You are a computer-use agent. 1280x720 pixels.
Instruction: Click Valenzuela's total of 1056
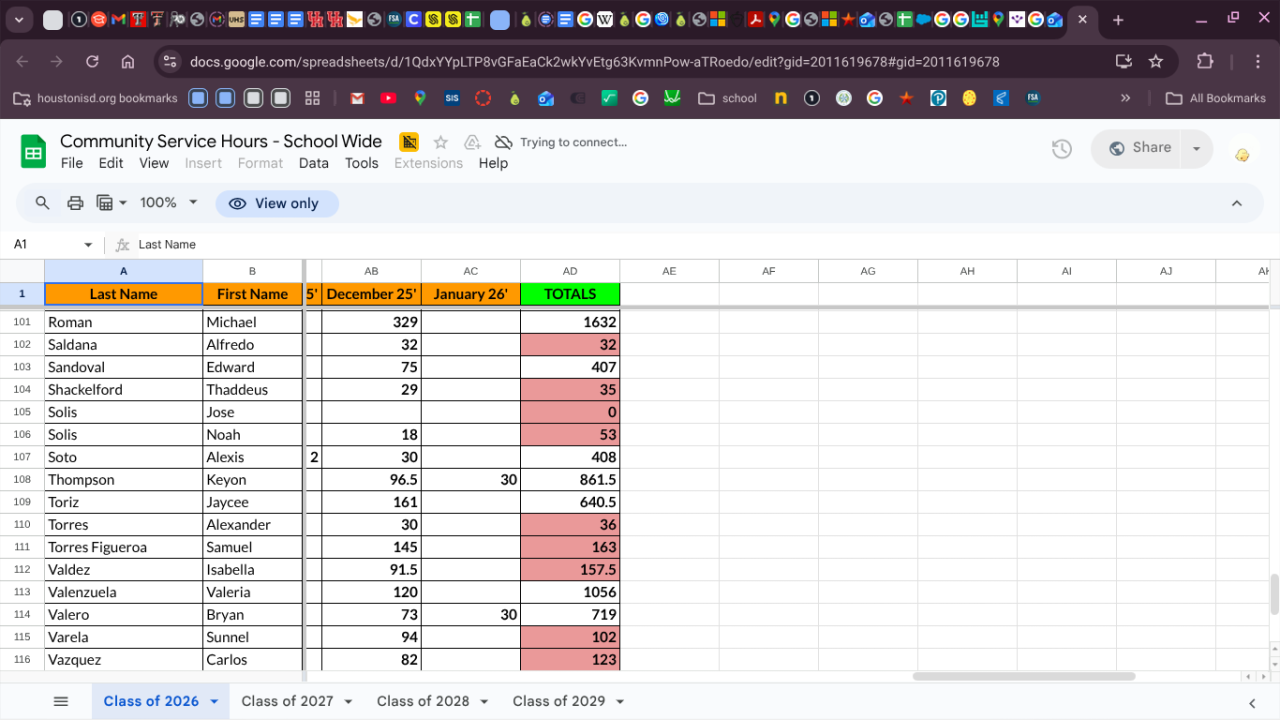[570, 592]
